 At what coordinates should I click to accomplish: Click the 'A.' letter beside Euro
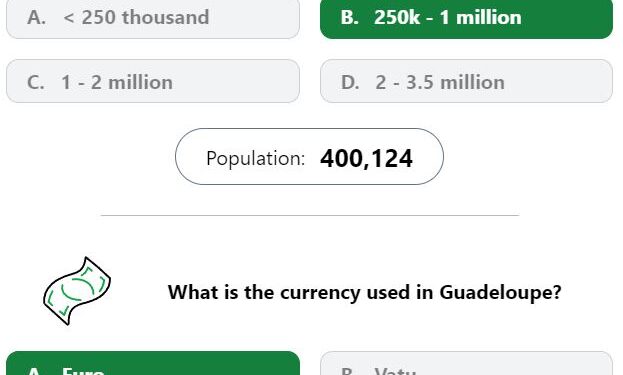(36, 371)
